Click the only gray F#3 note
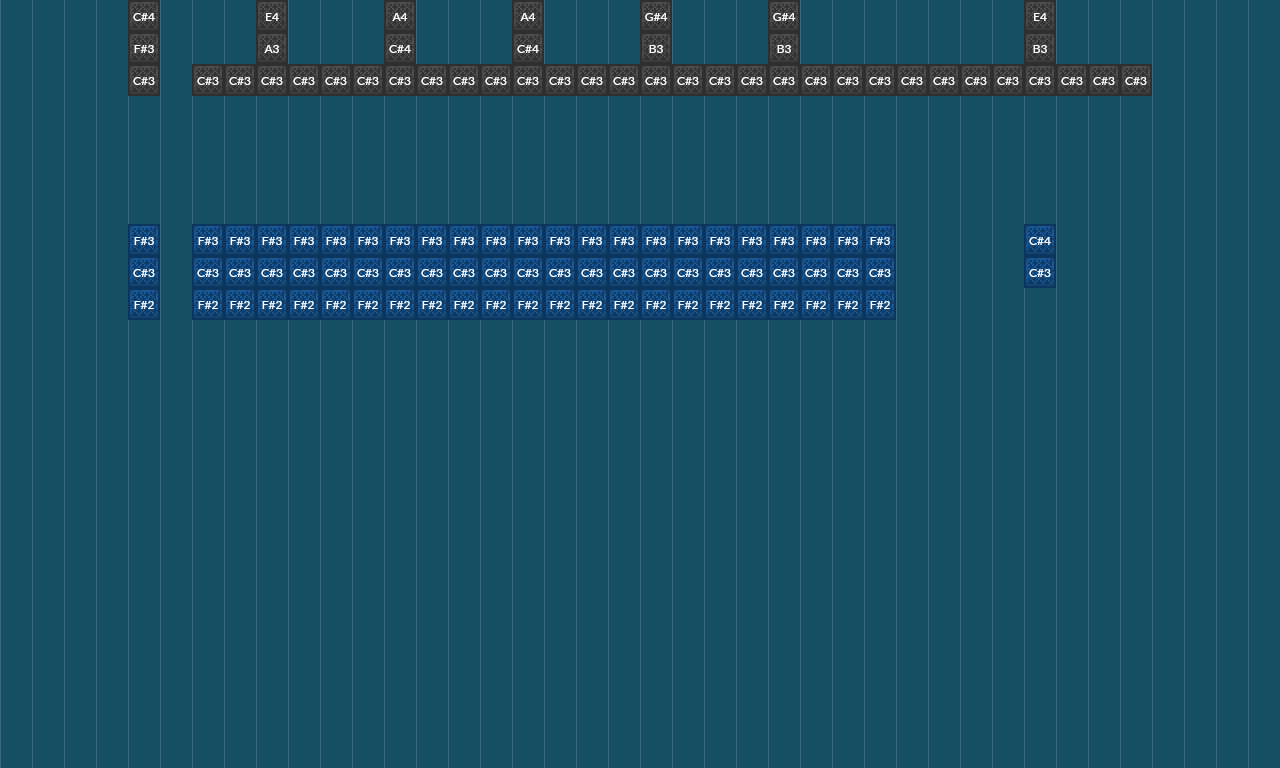Image resolution: width=1280 pixels, height=768 pixels. point(144,49)
